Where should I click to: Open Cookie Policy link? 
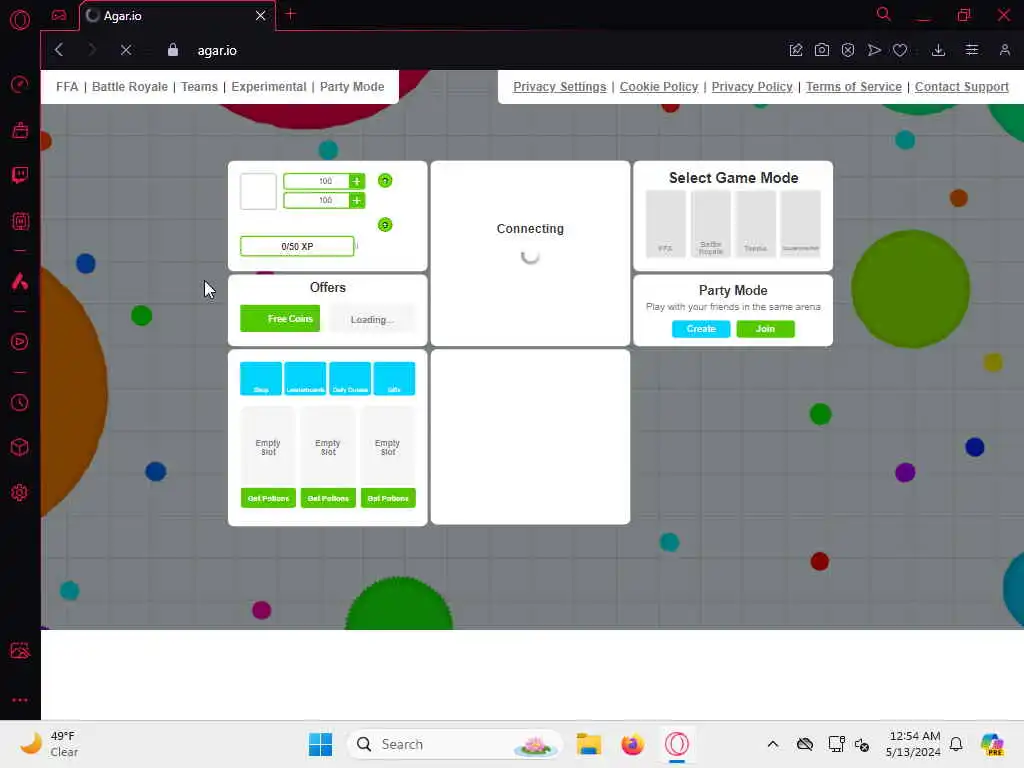[658, 87]
